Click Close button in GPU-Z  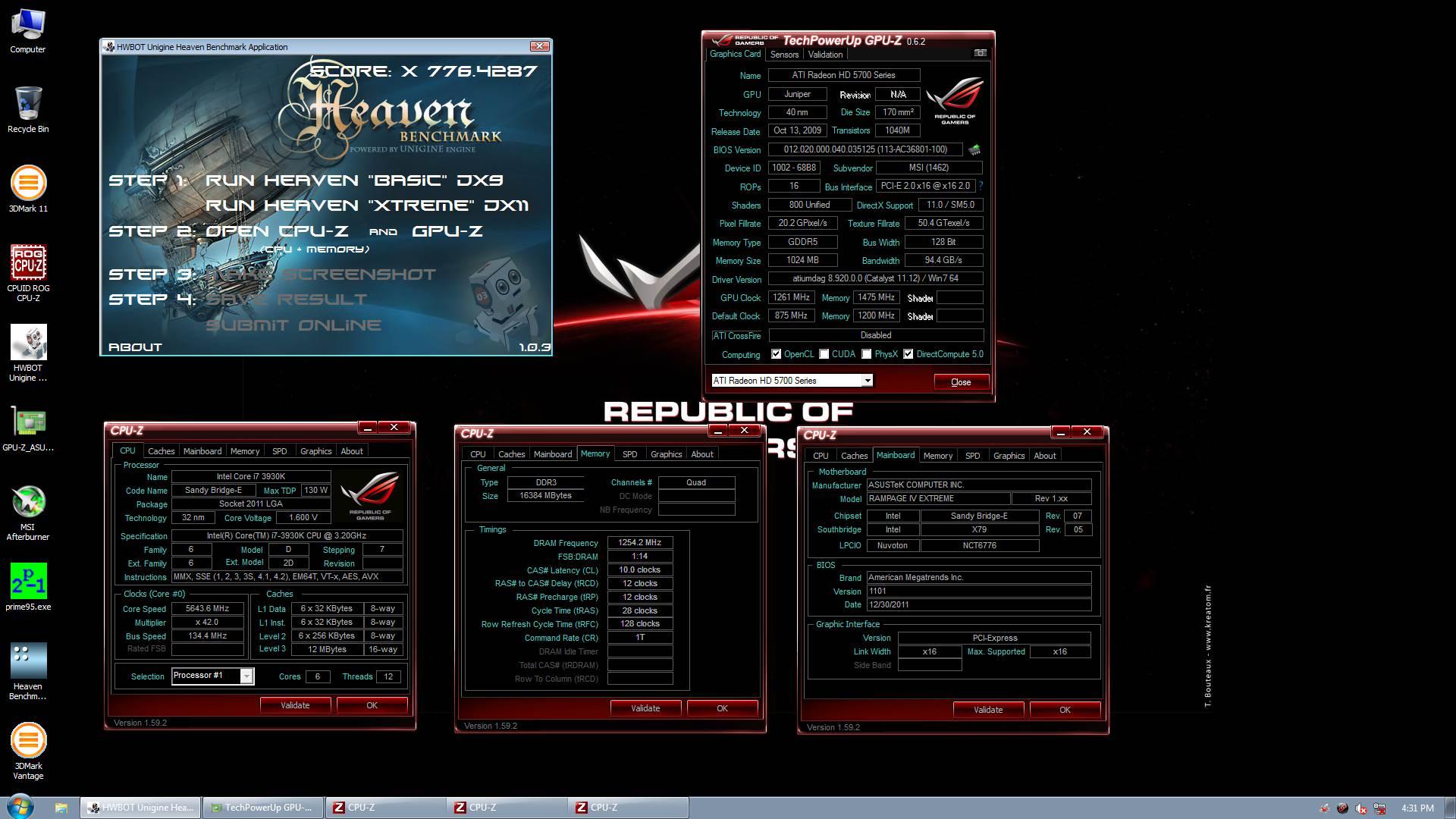pos(961,381)
